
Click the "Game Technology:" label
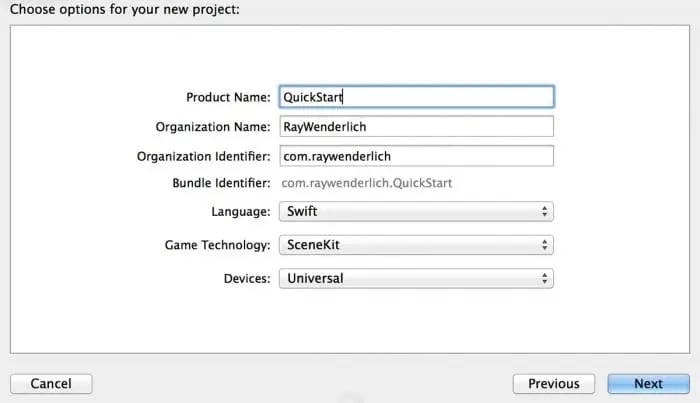(x=217, y=245)
